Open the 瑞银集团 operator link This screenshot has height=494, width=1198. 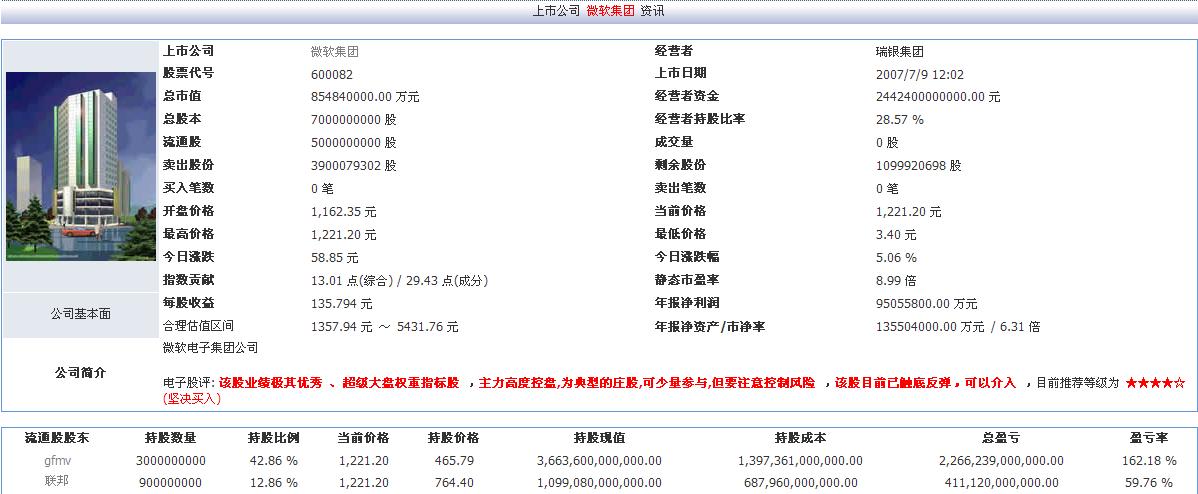click(x=899, y=52)
